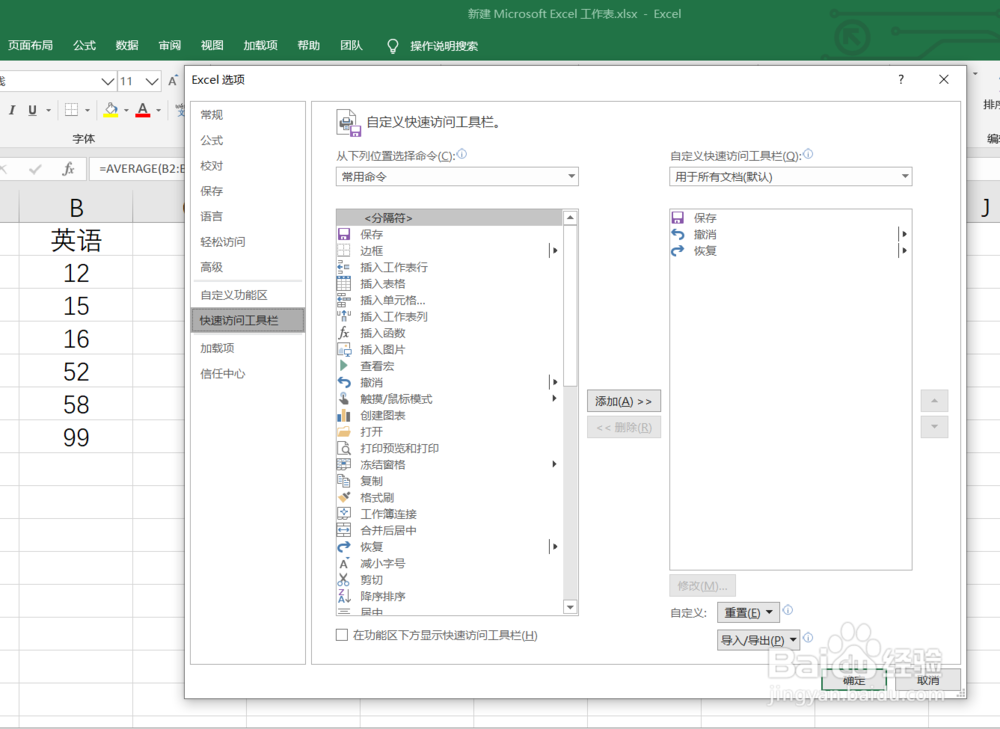The image size is (1000, 729).
Task: Select the Insert Sheet Columns icon
Action: point(344,316)
